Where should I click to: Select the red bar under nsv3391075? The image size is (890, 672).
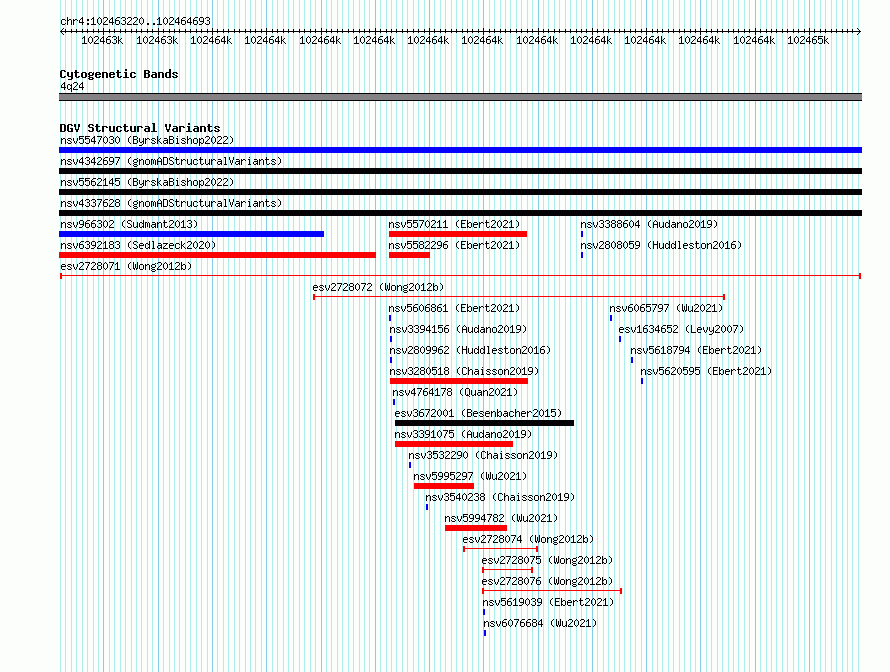[x=454, y=444]
